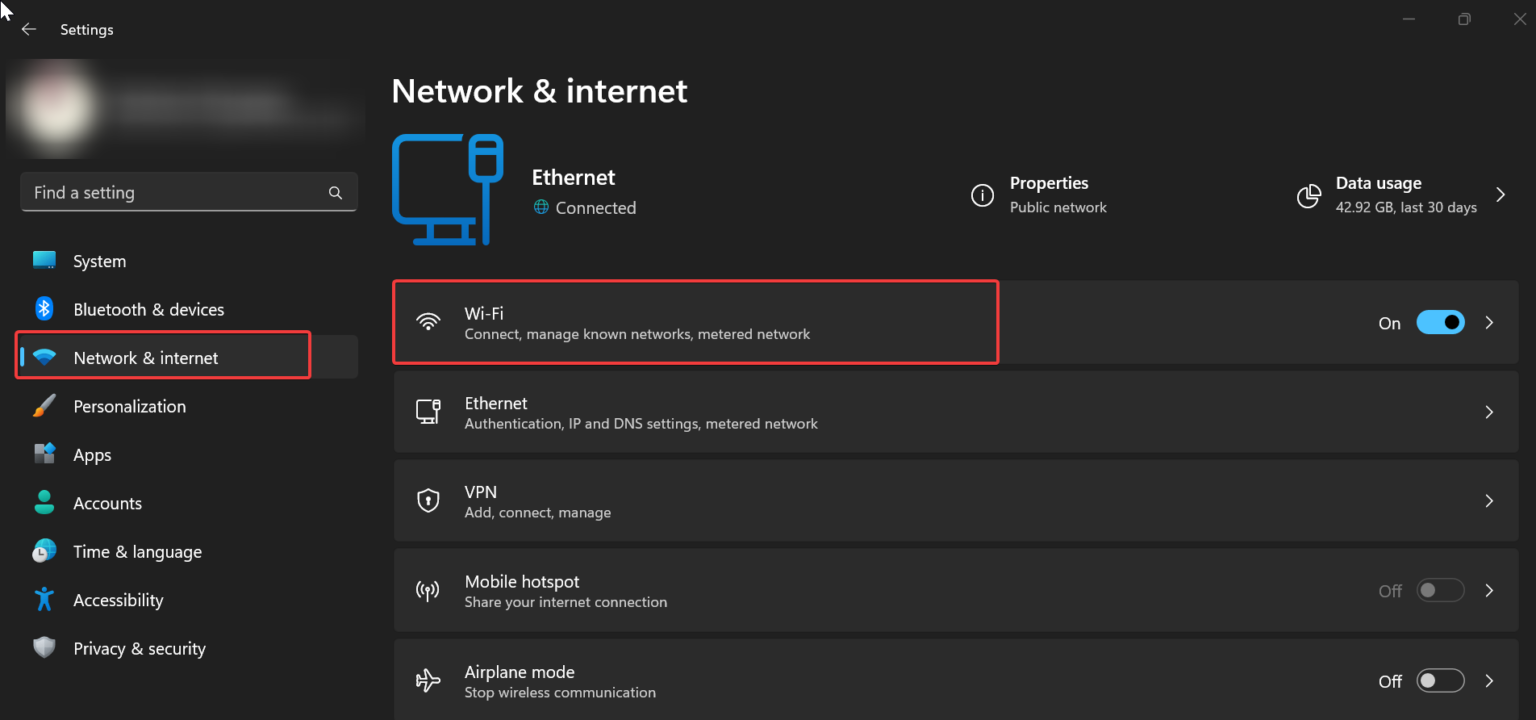Click the Personalization paintbrush icon

click(x=44, y=406)
